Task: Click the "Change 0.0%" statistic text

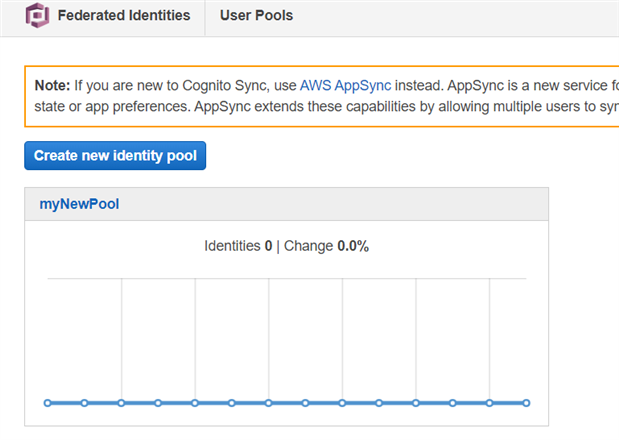Action: coord(326,246)
